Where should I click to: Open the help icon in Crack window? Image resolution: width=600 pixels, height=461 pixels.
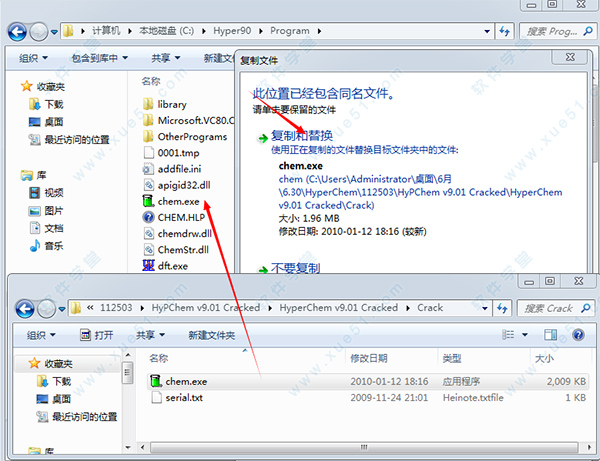click(578, 335)
